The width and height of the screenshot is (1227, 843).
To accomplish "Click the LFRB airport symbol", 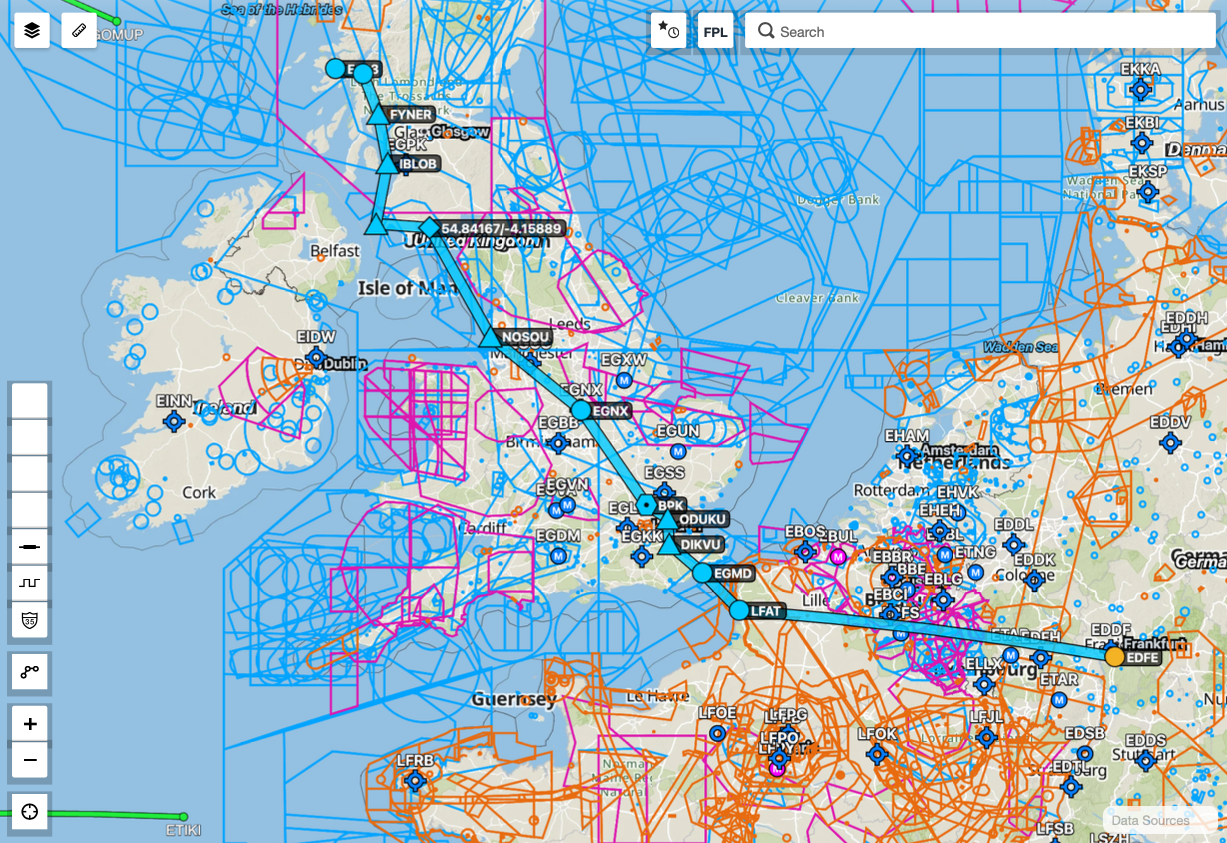I will (x=414, y=779).
